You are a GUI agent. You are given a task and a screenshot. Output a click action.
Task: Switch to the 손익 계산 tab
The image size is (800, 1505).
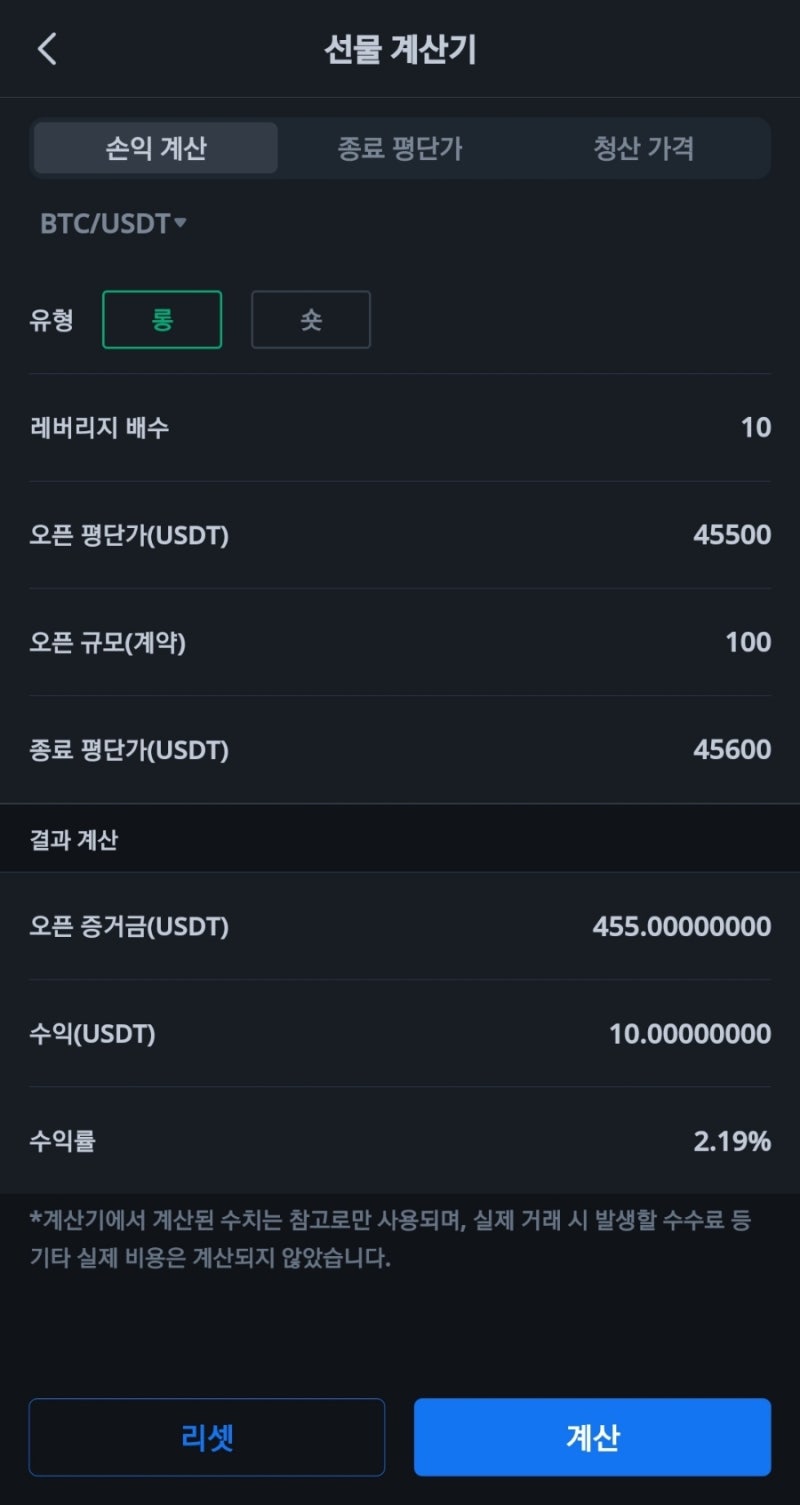click(x=156, y=149)
